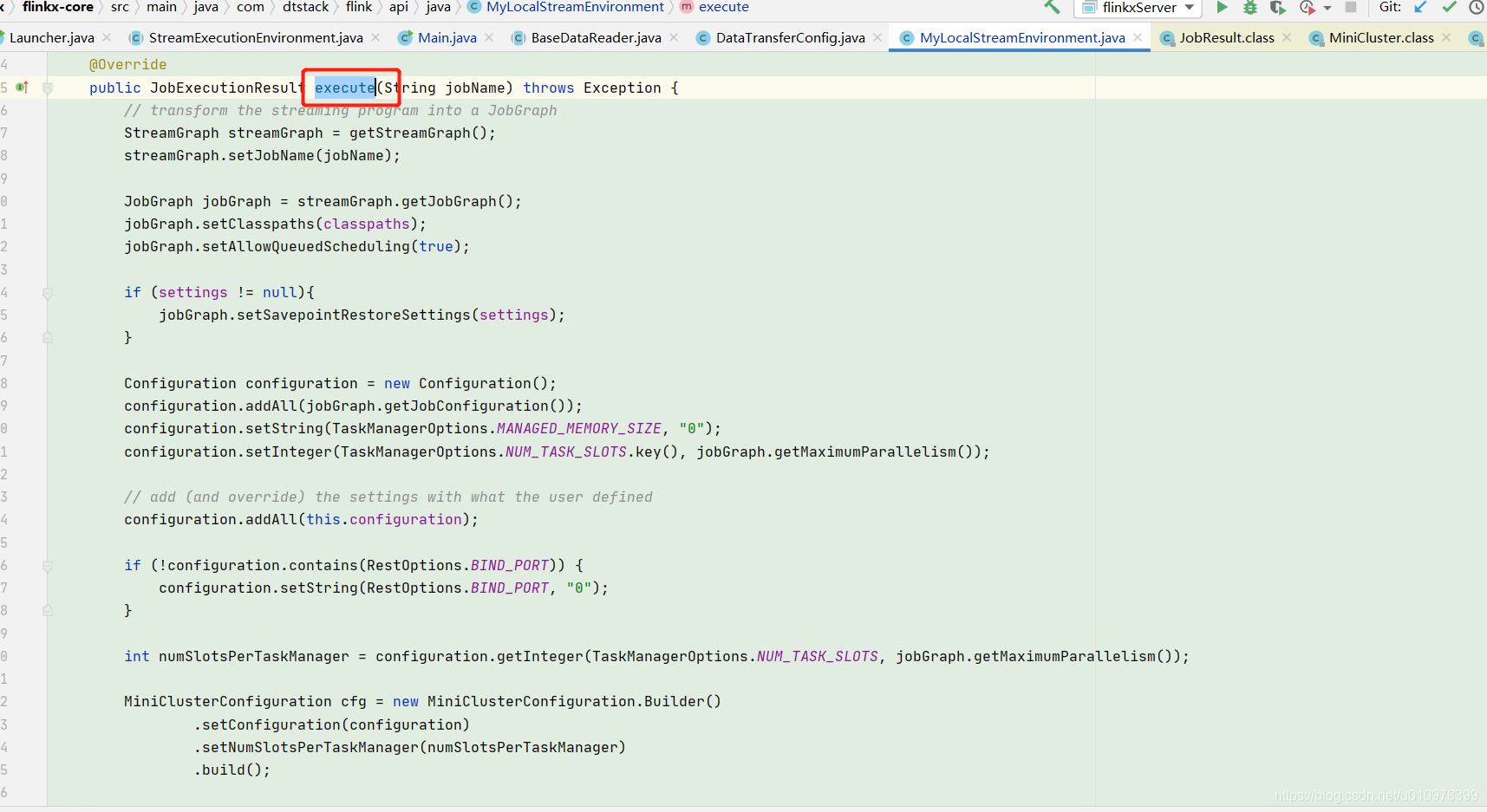Click MiniClusterConfiguration.Builder() call
This screenshot has width=1487, height=812.
[574, 701]
